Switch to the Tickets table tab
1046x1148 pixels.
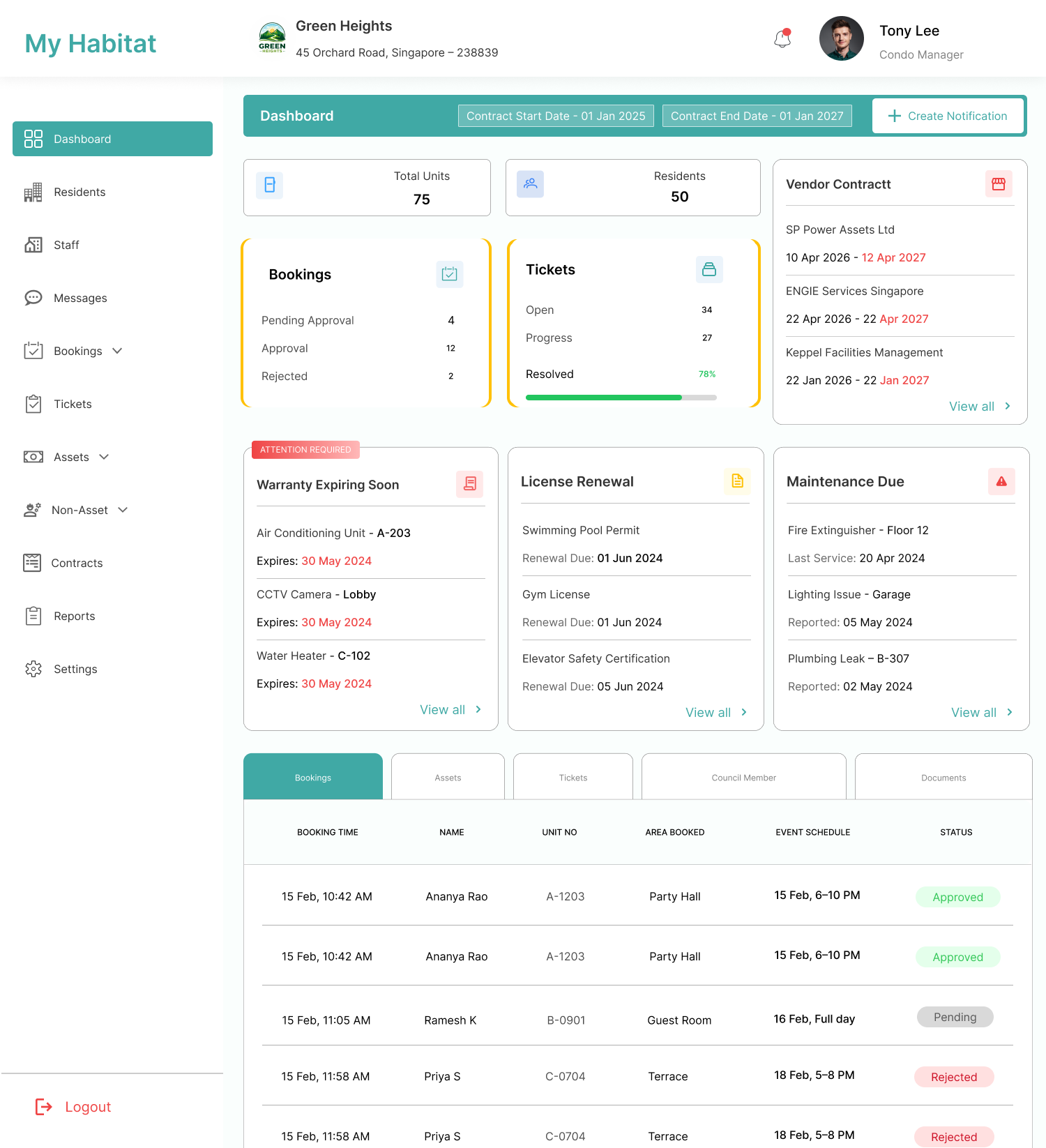coord(573,776)
